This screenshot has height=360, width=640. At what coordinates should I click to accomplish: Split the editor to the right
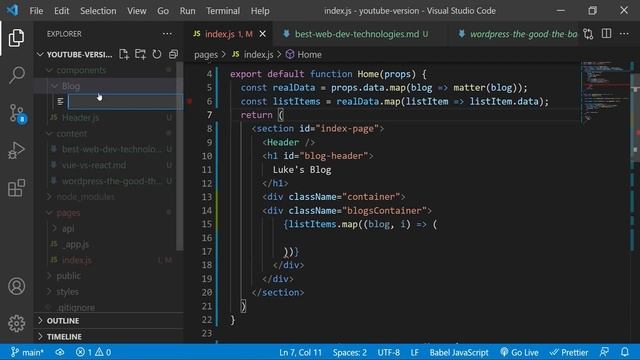(x=607, y=34)
